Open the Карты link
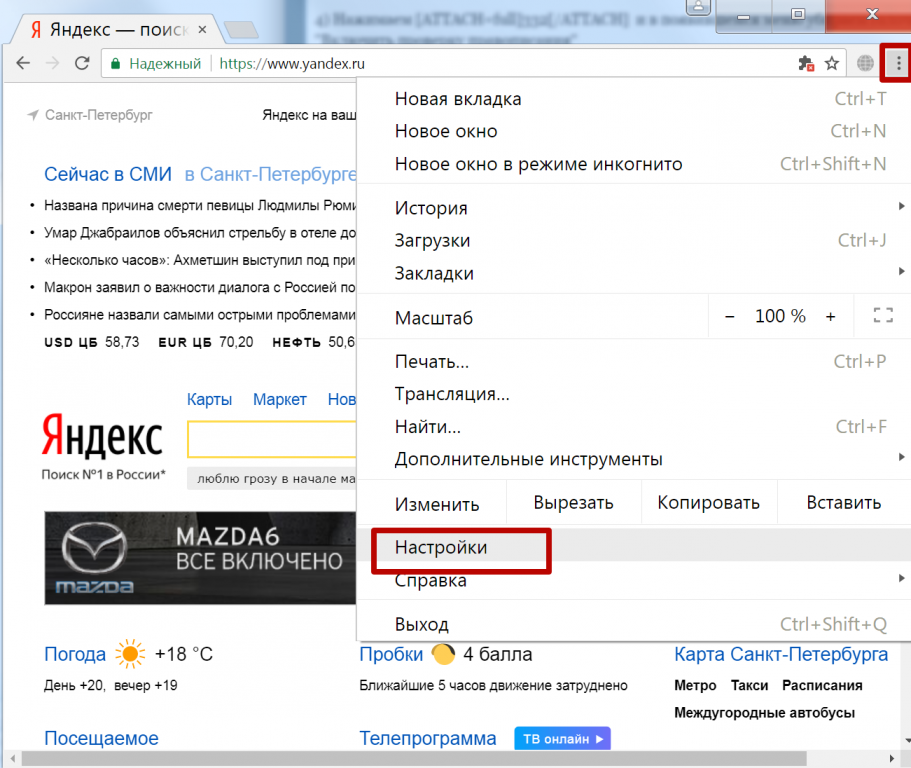The image size is (911, 768). 209,399
